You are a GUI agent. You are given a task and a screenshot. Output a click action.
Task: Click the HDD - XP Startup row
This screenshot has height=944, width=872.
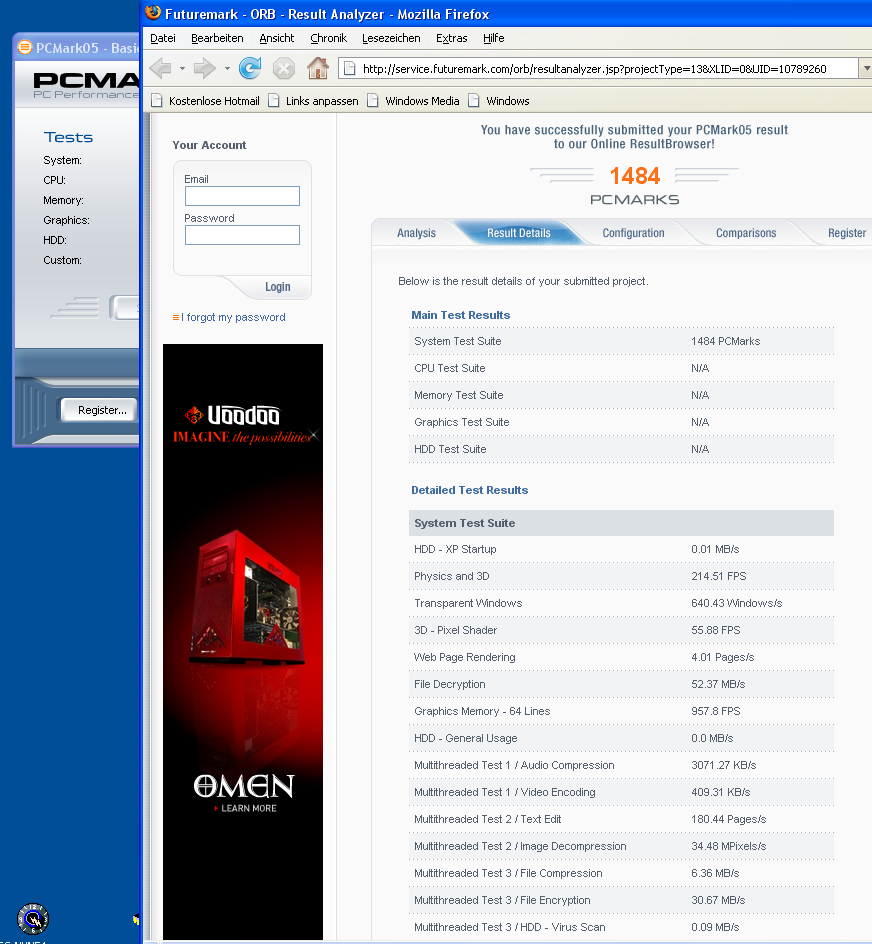[621, 550]
